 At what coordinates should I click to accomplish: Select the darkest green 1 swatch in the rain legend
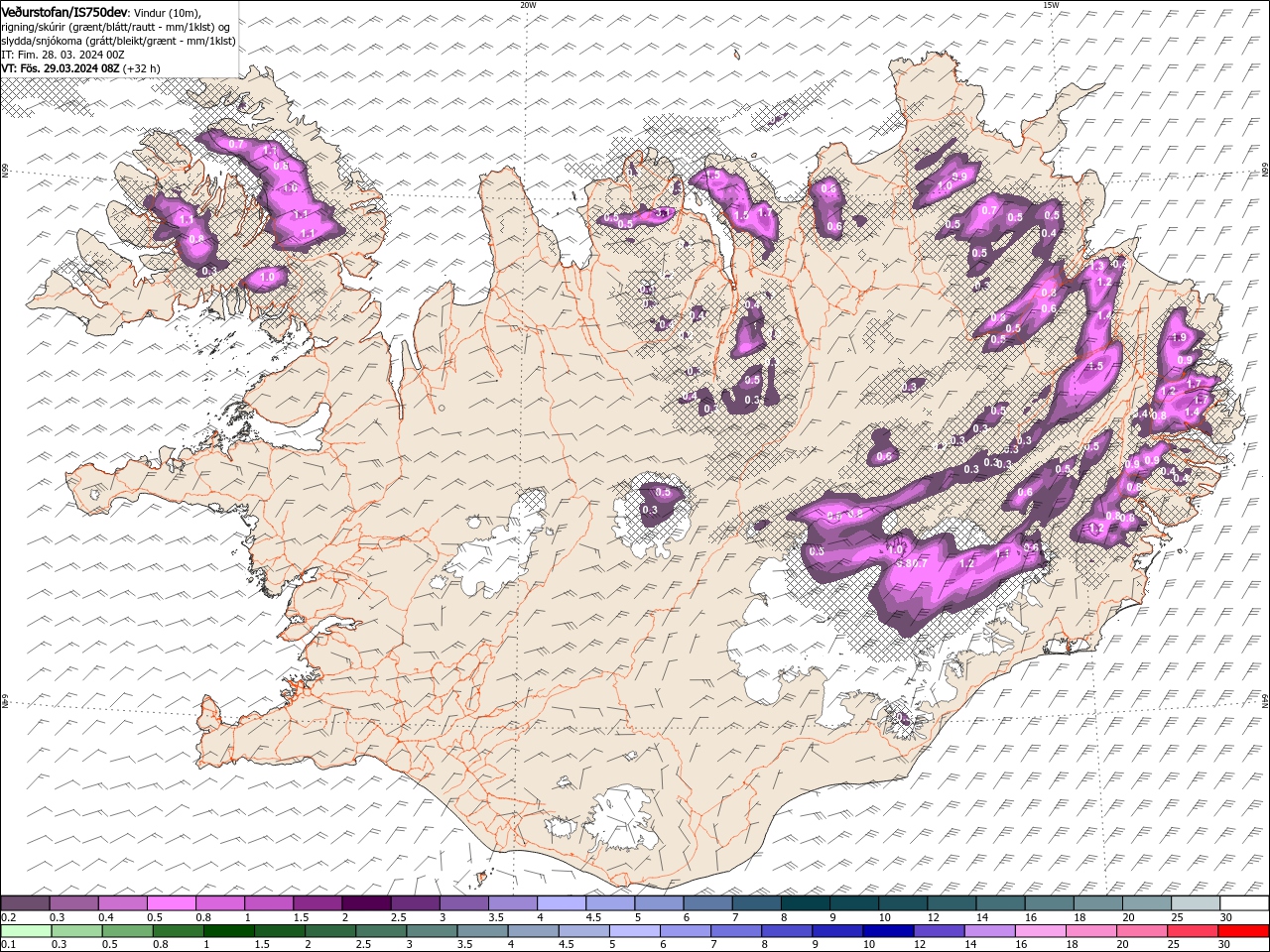[228, 931]
